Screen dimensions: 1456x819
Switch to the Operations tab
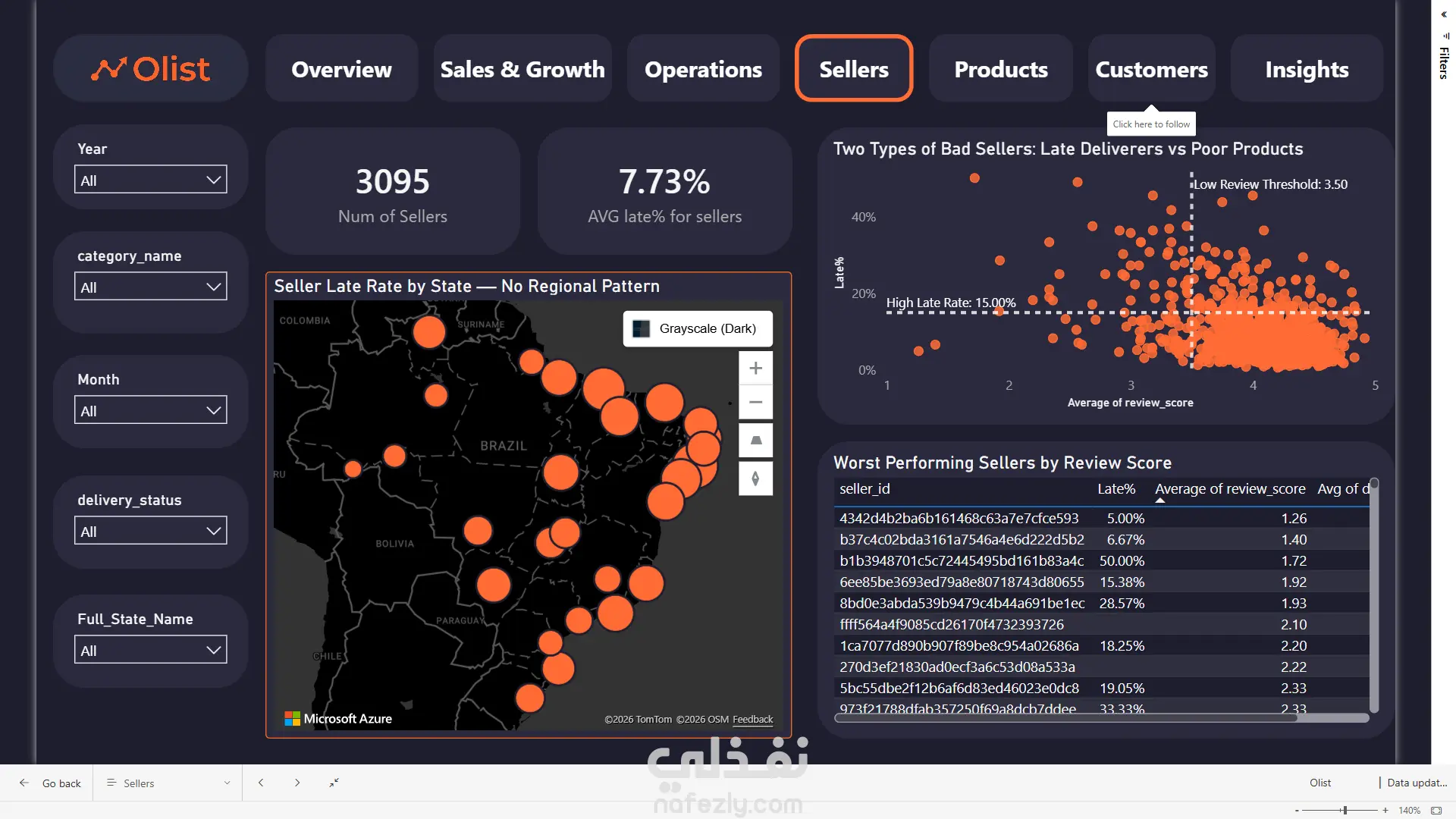(x=703, y=69)
